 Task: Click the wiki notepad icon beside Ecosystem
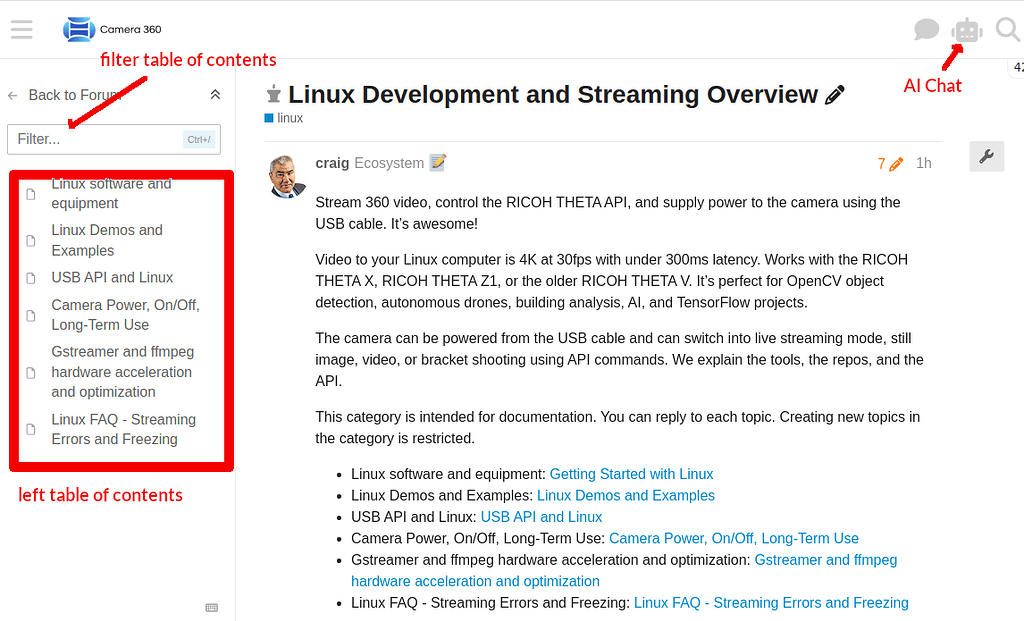[438, 163]
